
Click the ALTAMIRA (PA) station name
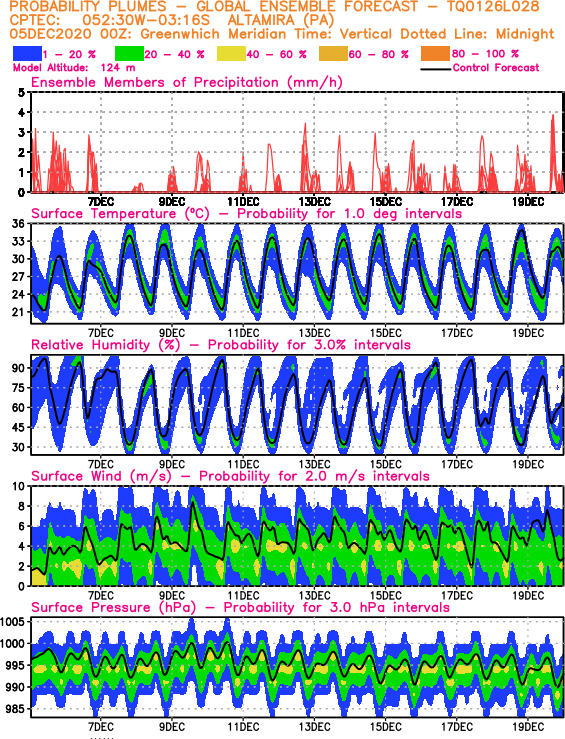(x=281, y=21)
